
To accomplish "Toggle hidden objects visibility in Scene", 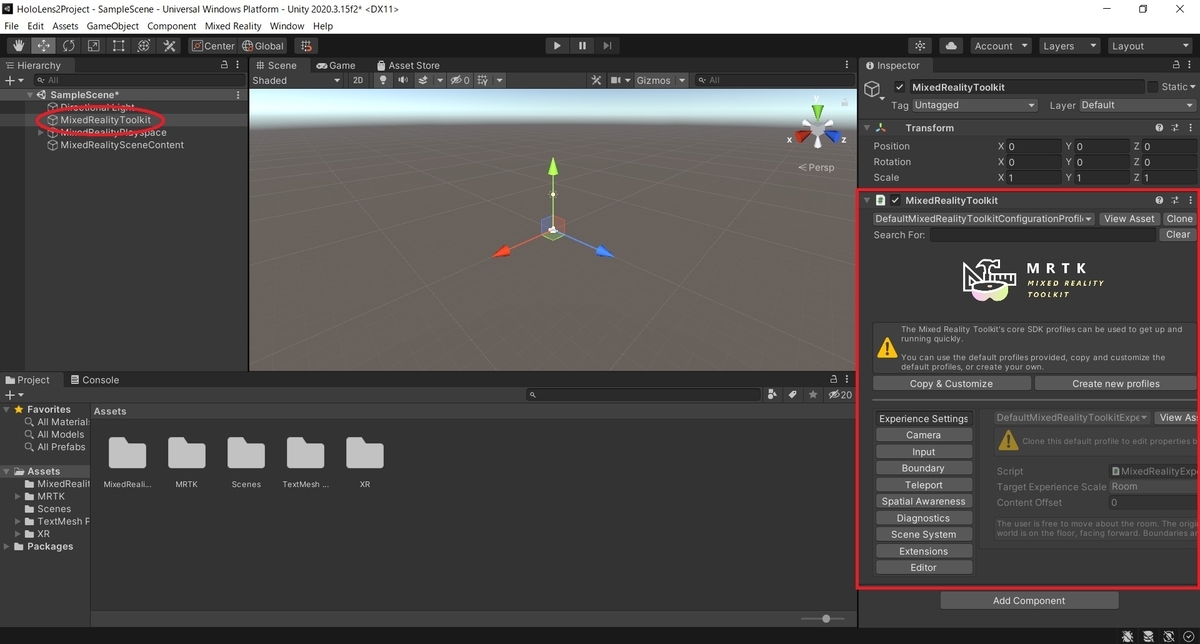I will tap(460, 80).
